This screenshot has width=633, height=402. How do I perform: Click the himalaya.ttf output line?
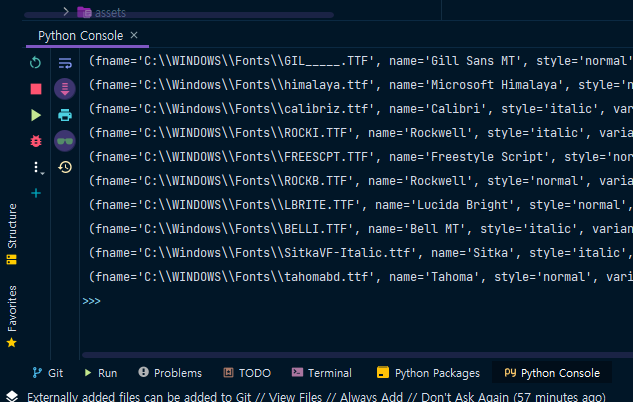[360, 85]
